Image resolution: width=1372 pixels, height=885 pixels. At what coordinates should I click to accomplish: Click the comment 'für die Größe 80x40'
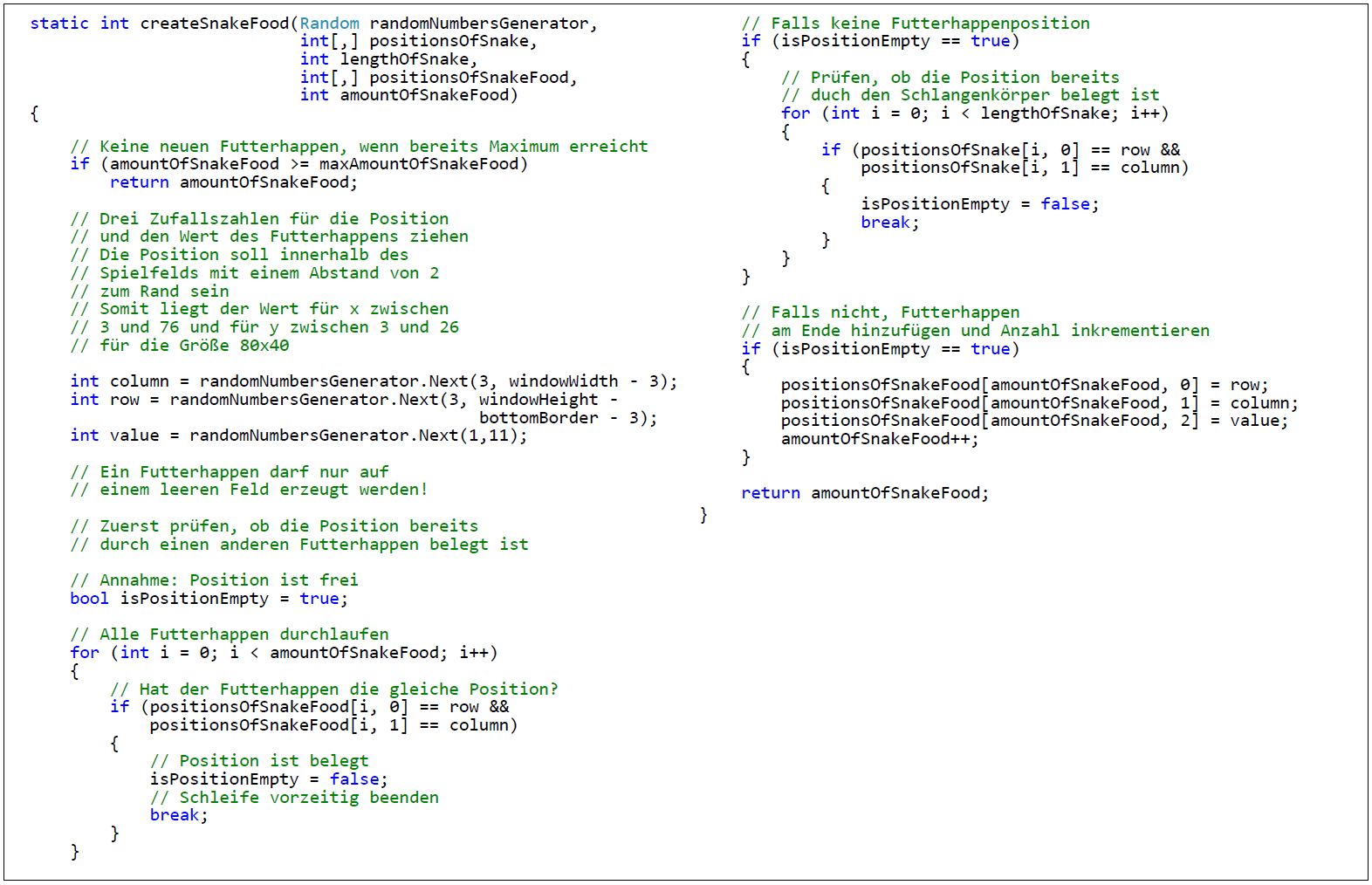pos(180,346)
